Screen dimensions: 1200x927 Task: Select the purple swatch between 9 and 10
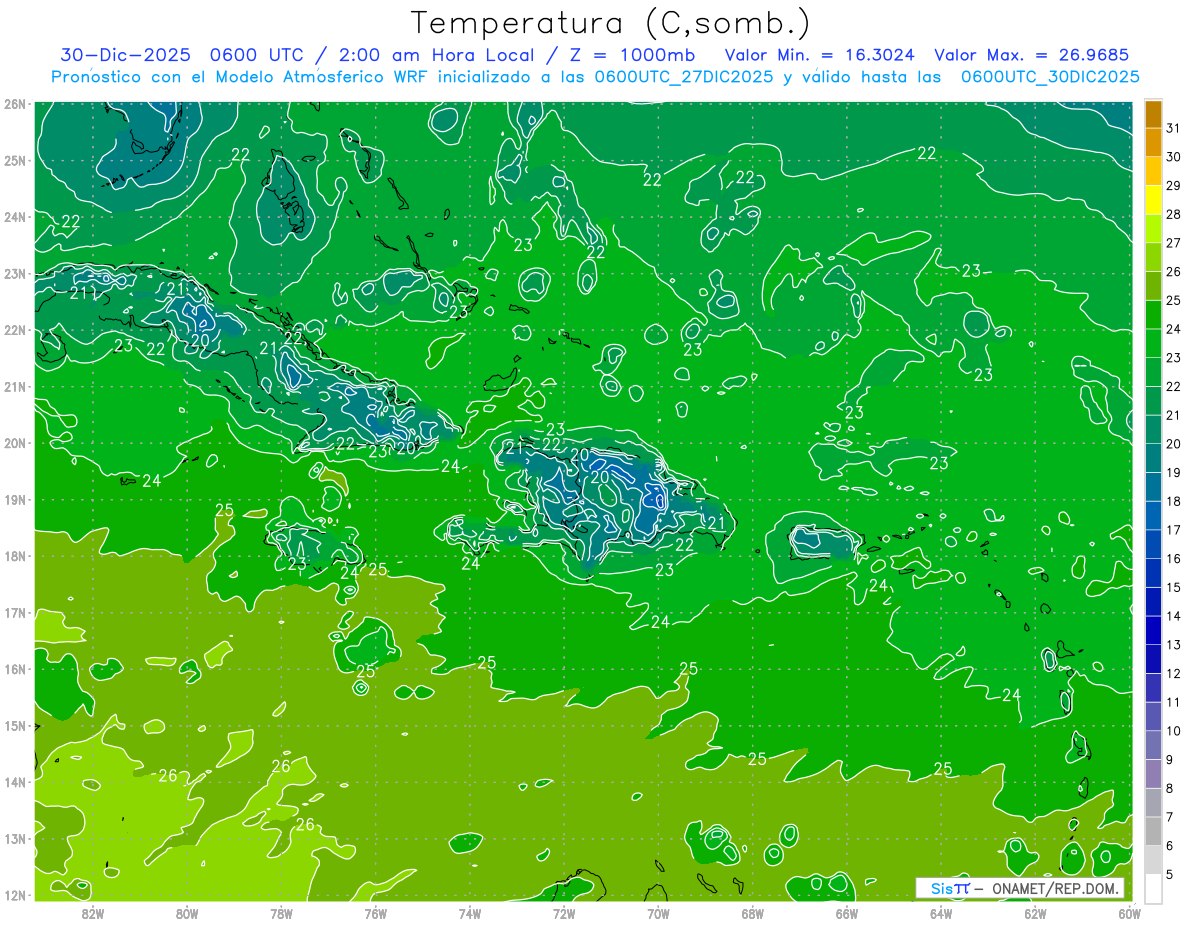1153,745
